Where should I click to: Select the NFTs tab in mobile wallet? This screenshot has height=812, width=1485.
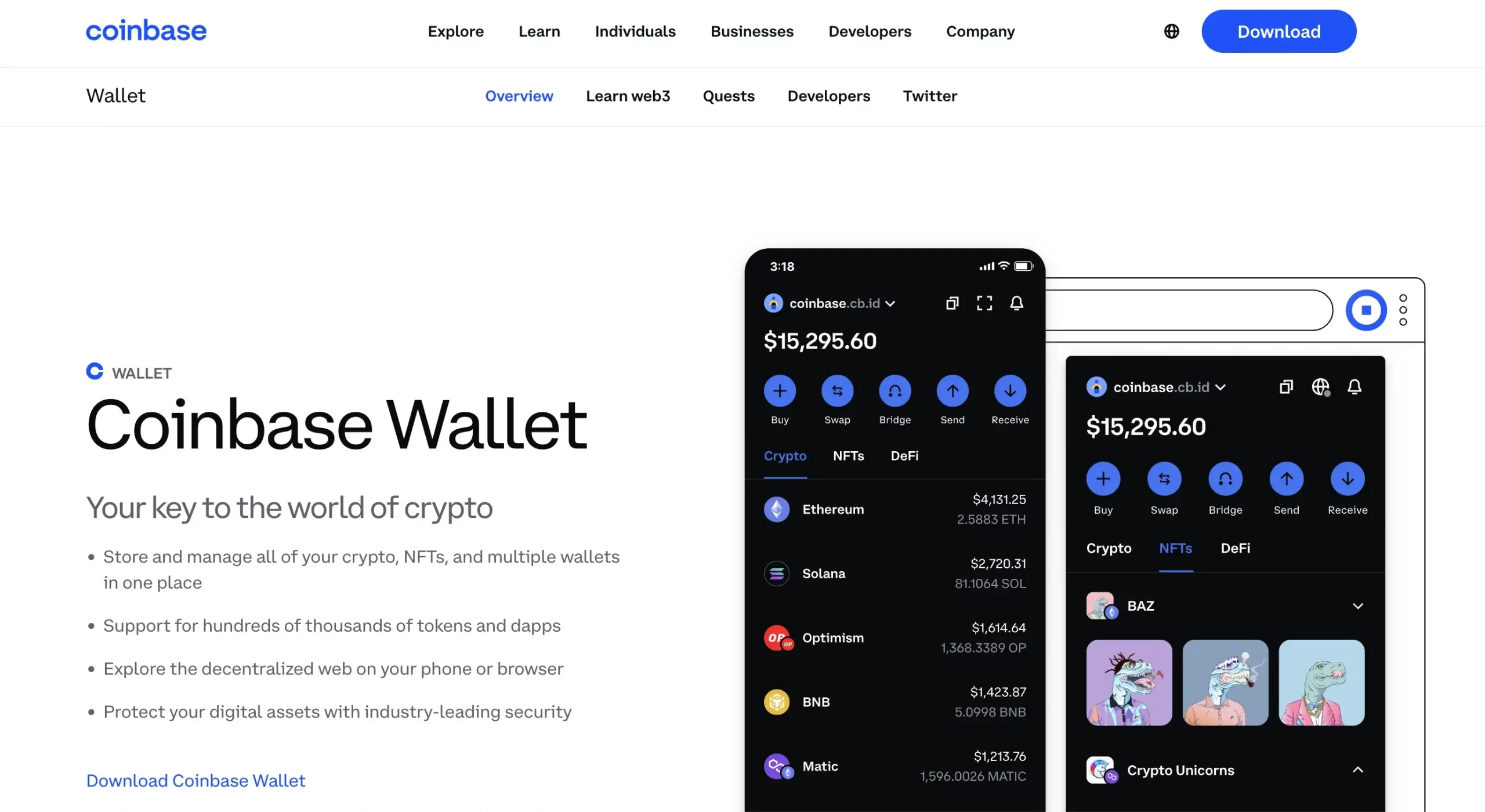(x=848, y=455)
